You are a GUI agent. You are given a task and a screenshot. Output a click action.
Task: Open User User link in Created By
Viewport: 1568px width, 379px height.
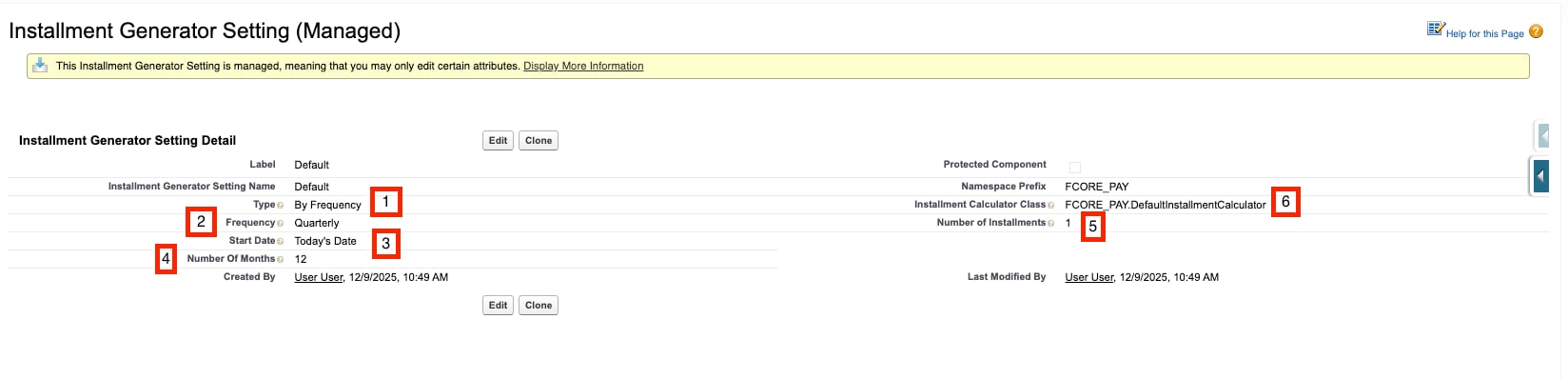pyautogui.click(x=319, y=277)
